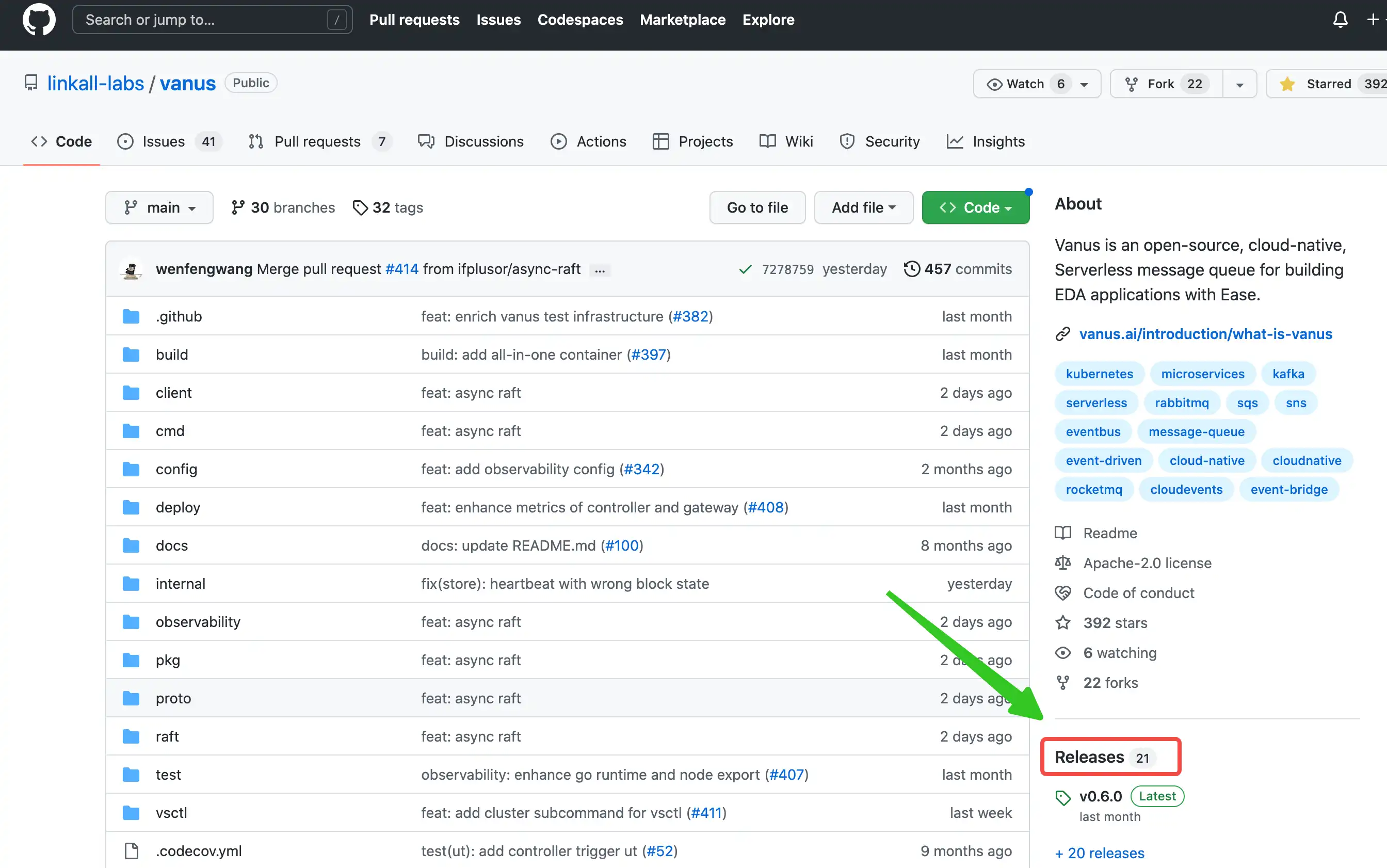Open global Issues in the top navigation
Viewport: 1387px width, 868px height.
(x=498, y=20)
